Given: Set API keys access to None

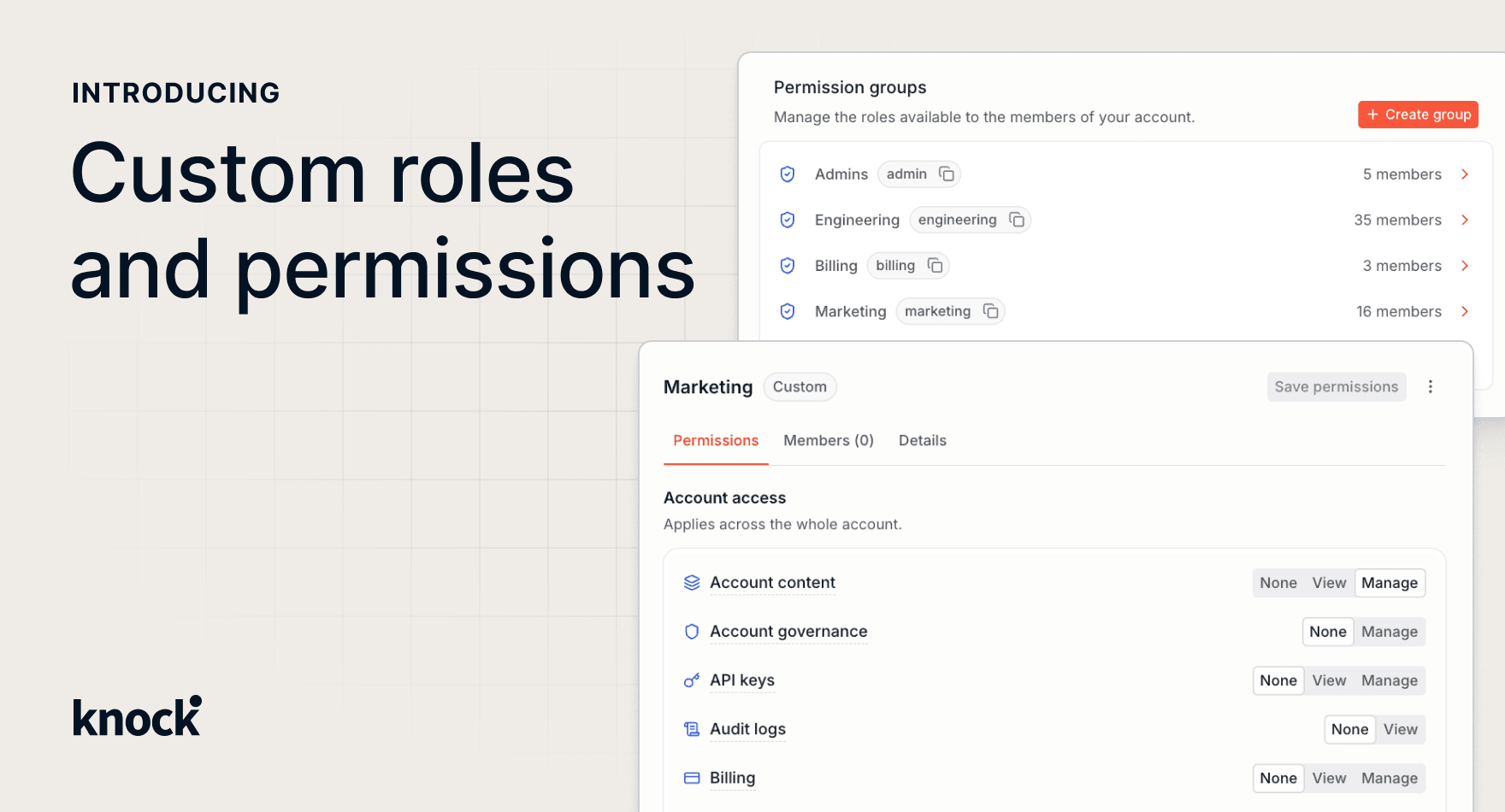Looking at the screenshot, I should point(1278,680).
